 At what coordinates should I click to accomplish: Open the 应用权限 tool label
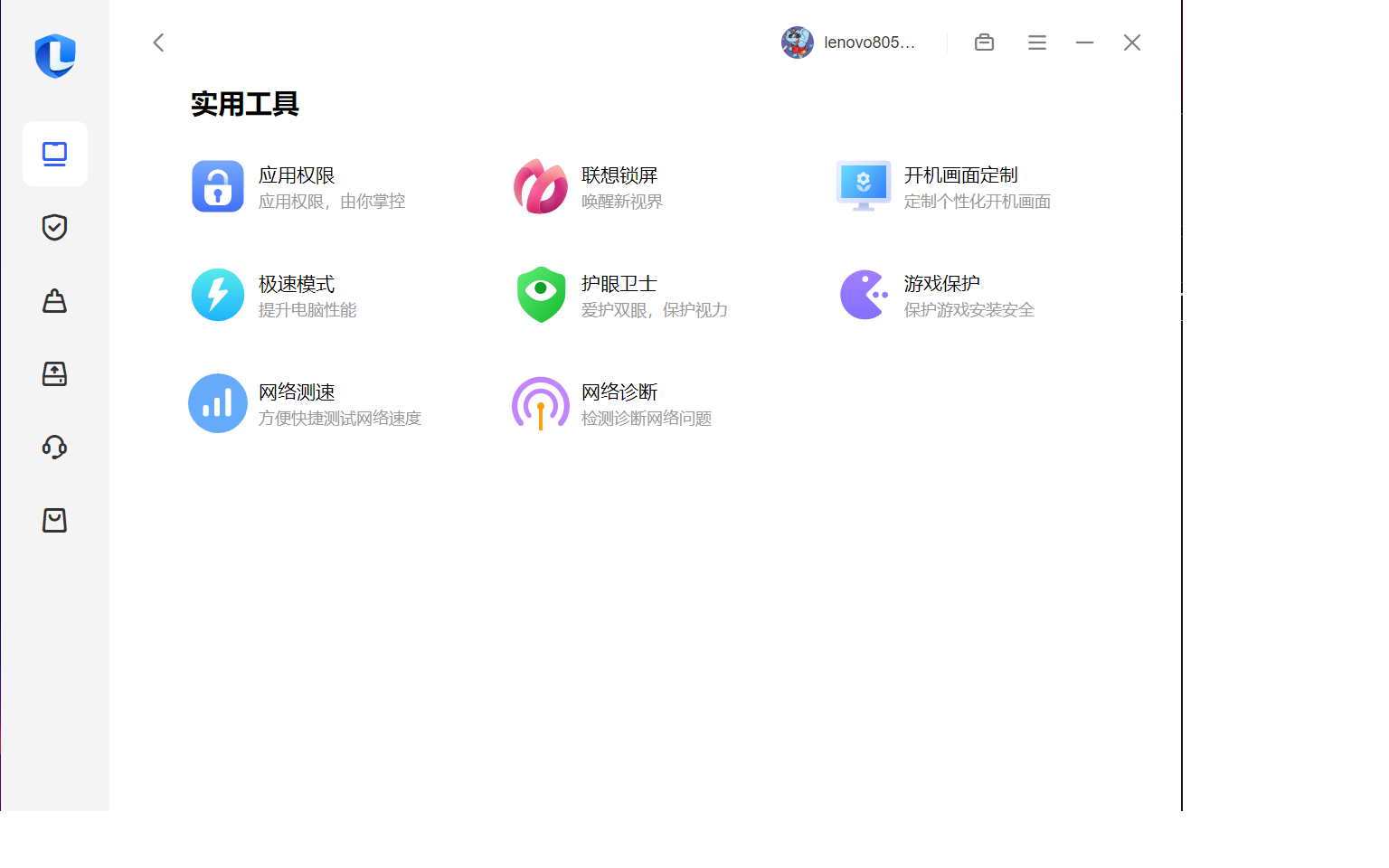(x=297, y=175)
